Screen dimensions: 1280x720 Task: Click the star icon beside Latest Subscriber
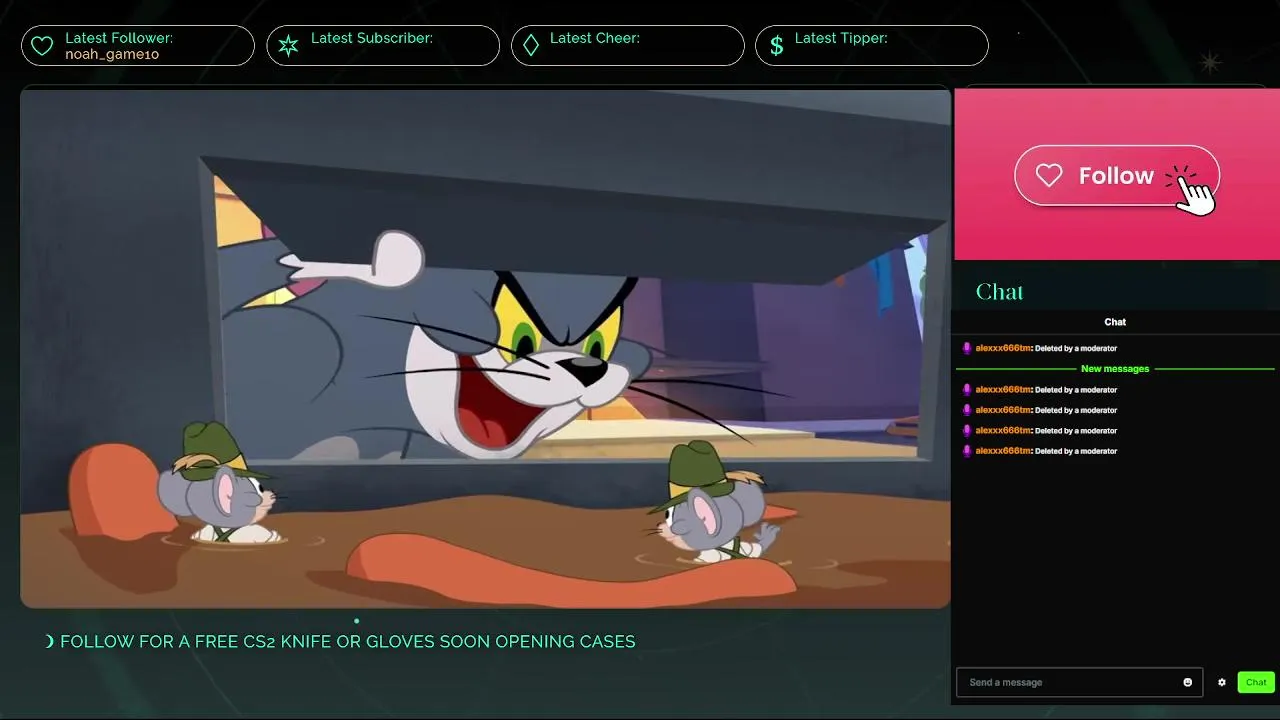[288, 46]
